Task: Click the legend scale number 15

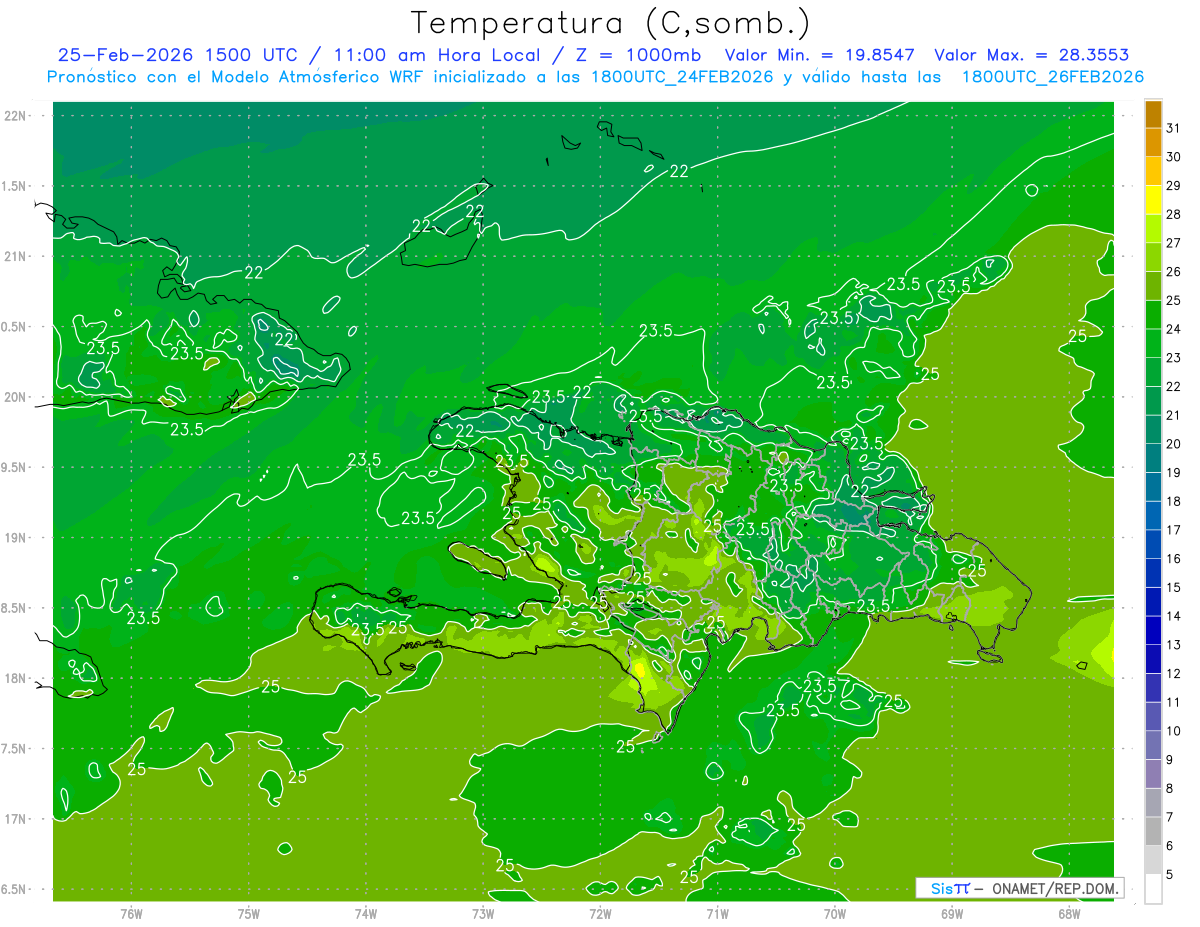Action: tap(1174, 587)
